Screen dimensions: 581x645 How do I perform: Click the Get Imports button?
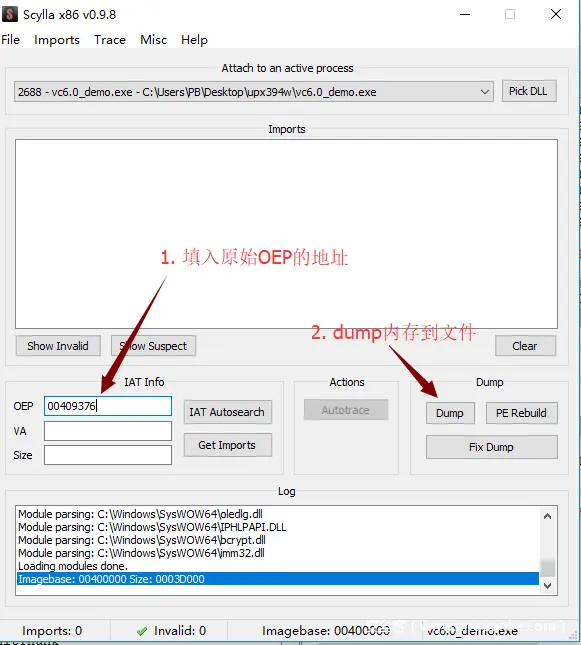click(x=228, y=445)
